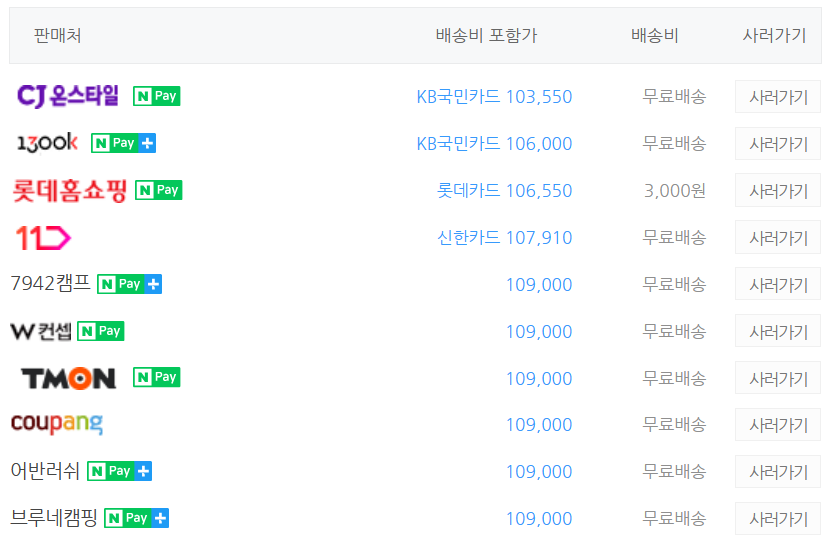Click 무료배송 text in coupang row
Image resolution: width=826 pixels, height=551 pixels.
pos(674,425)
